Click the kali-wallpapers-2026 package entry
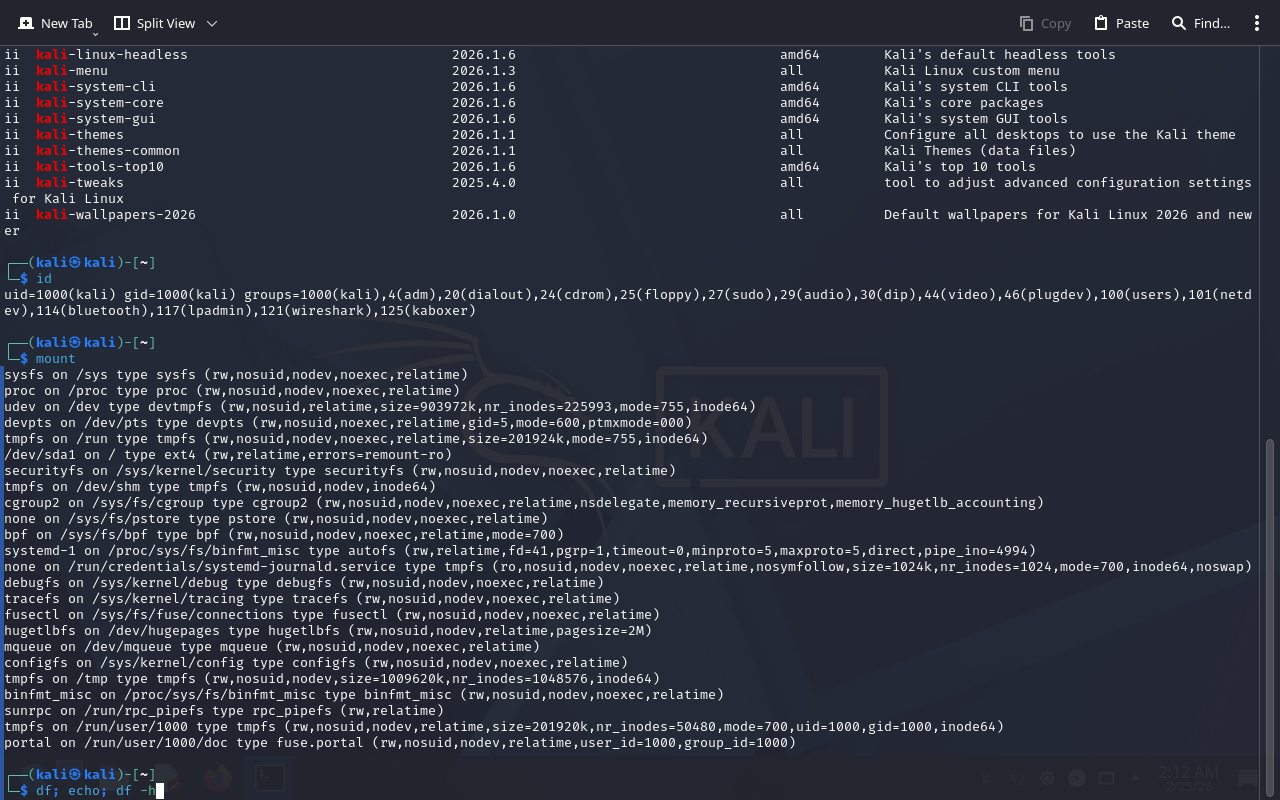This screenshot has height=800, width=1280. click(x=116, y=215)
